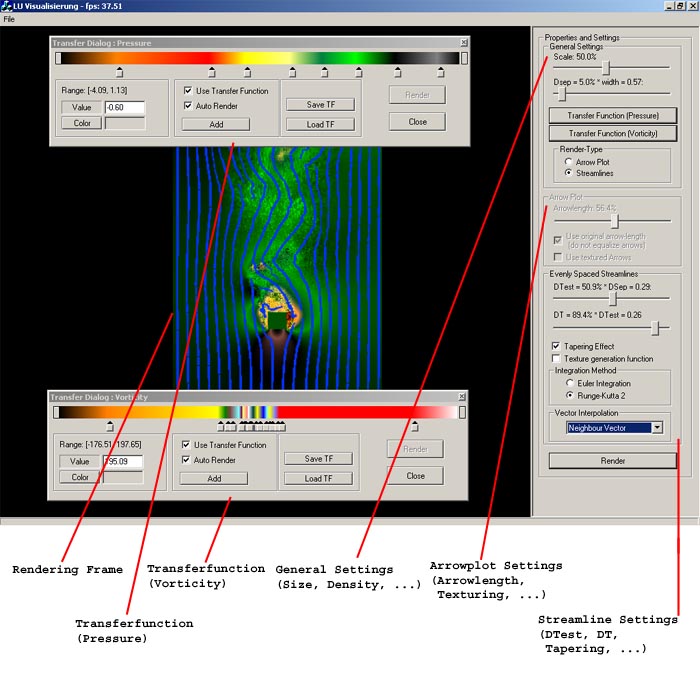
Task: Click Load TF in Vorticity dialog
Action: [318, 478]
